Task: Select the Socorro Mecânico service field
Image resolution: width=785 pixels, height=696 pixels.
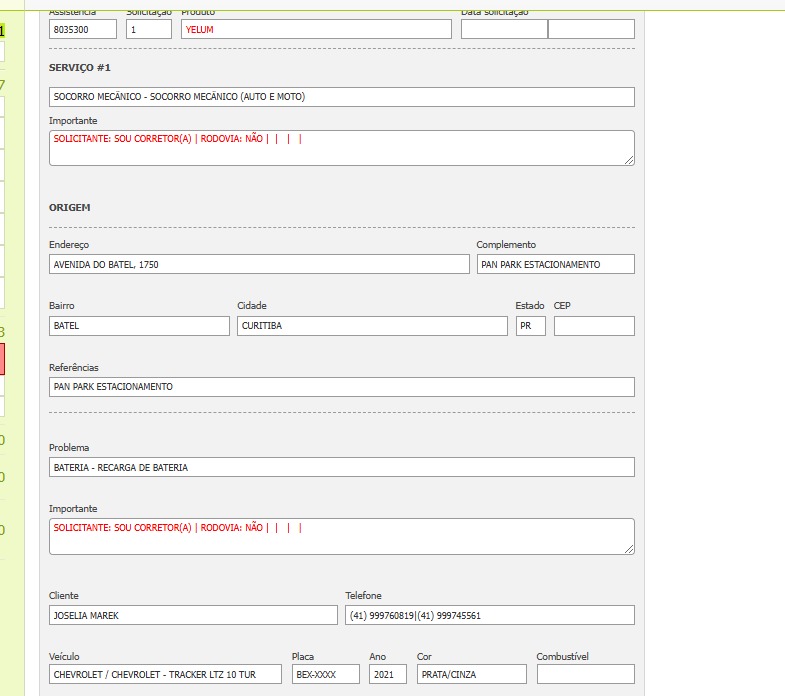Action: click(341, 97)
